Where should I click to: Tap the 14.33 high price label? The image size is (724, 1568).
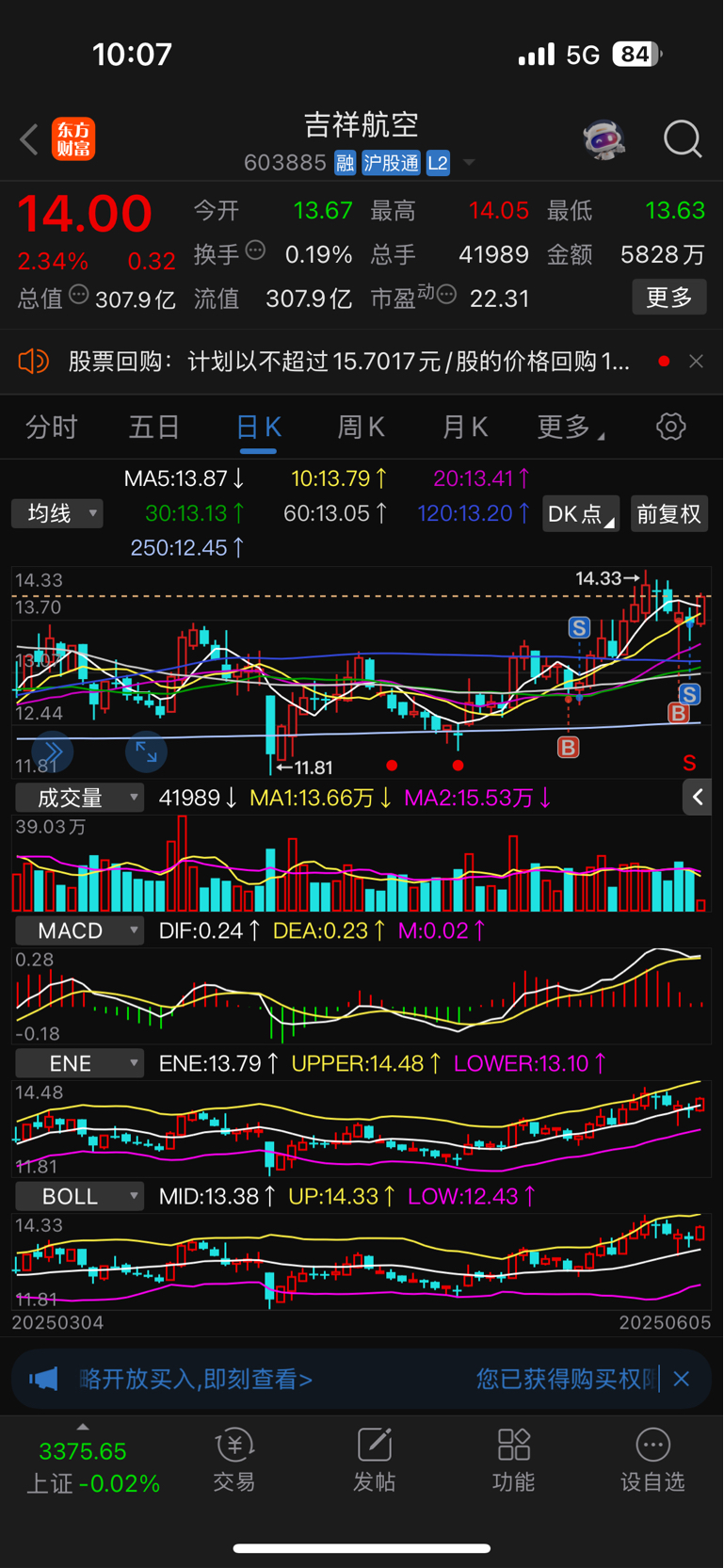pos(607,578)
